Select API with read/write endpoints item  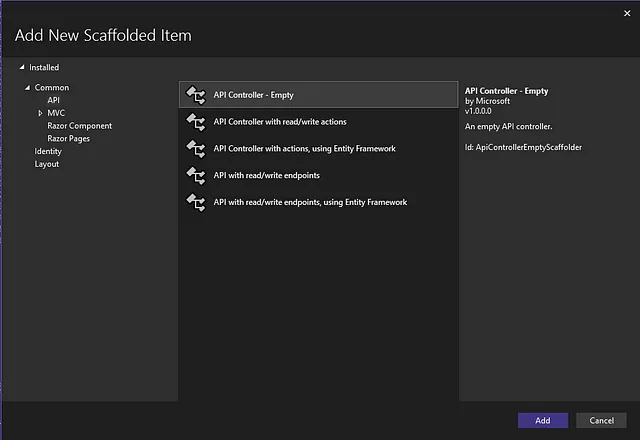(318, 176)
